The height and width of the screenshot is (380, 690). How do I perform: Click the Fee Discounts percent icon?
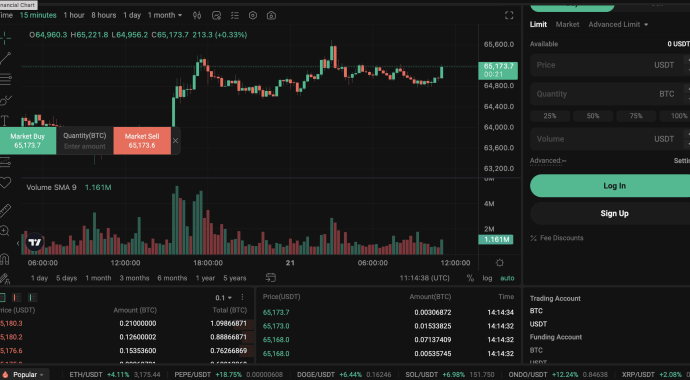click(533, 238)
